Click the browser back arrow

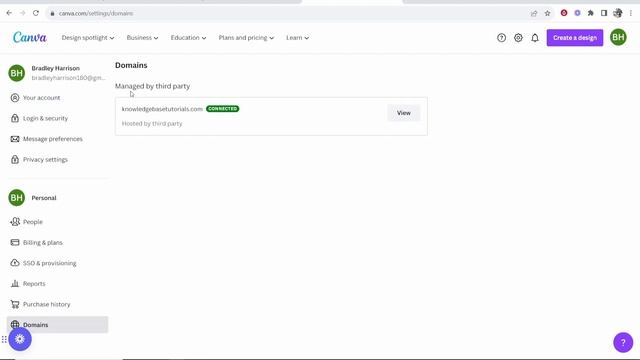pos(9,13)
